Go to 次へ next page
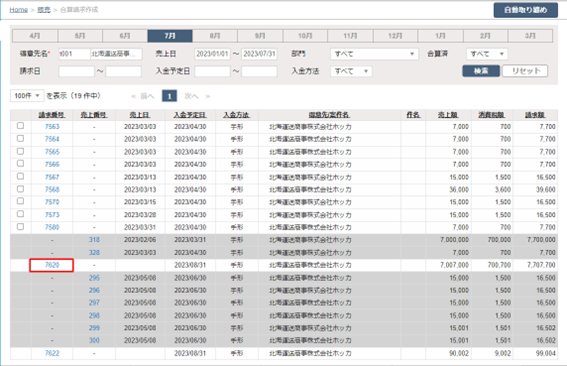This screenshot has width=567, height=366. 191,96
